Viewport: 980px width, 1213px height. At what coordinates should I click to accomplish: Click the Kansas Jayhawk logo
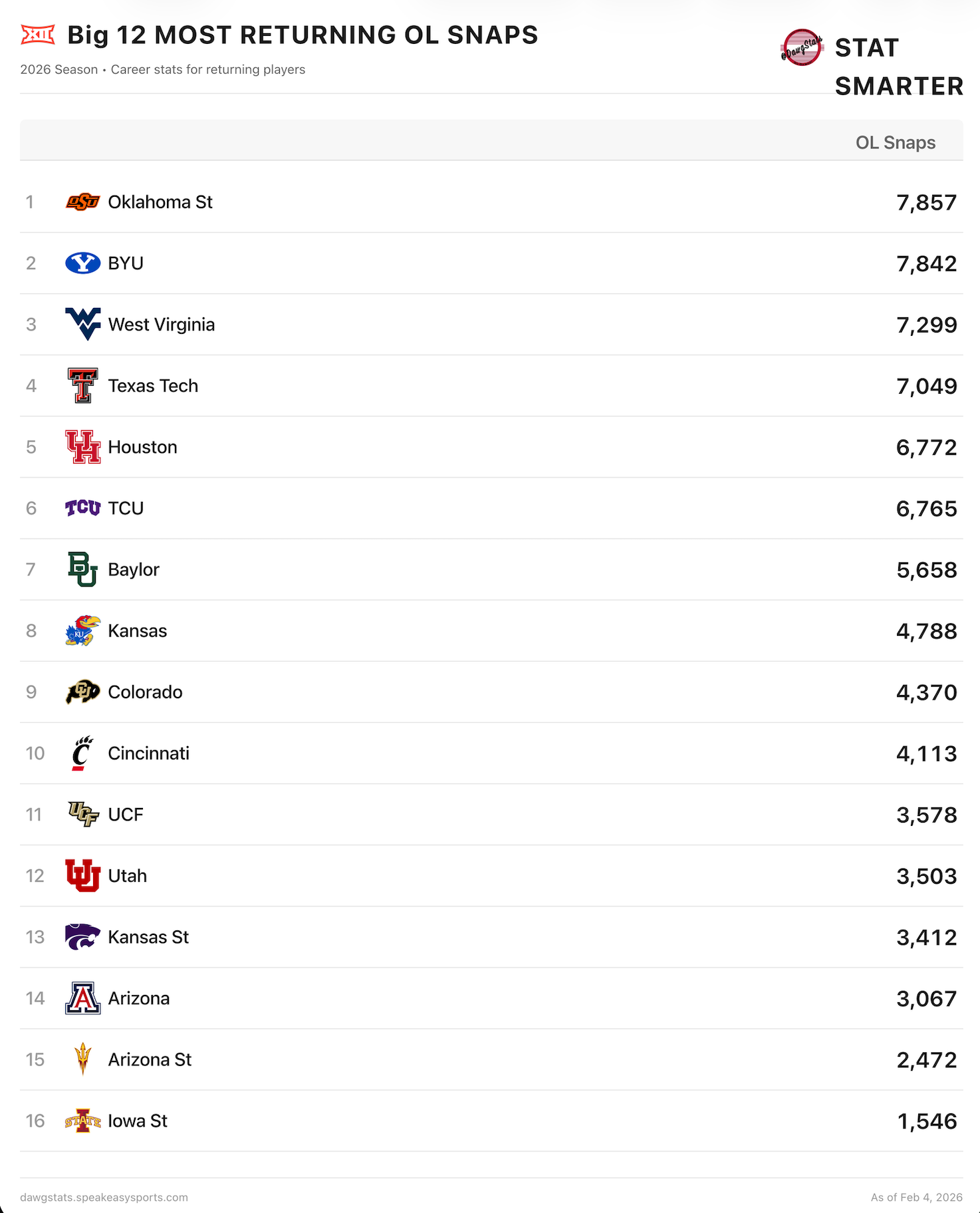pyautogui.click(x=82, y=630)
